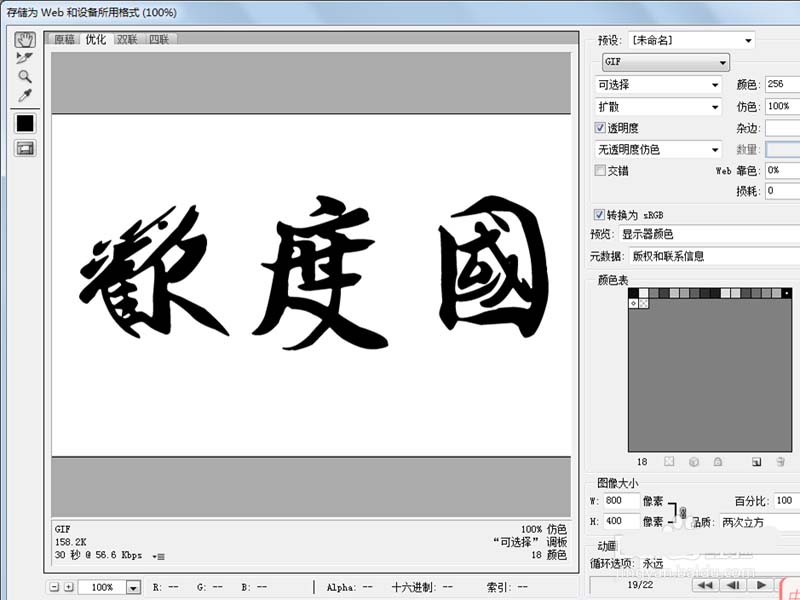Click the 國 character in preview
800x600 pixels.
[x=493, y=265]
